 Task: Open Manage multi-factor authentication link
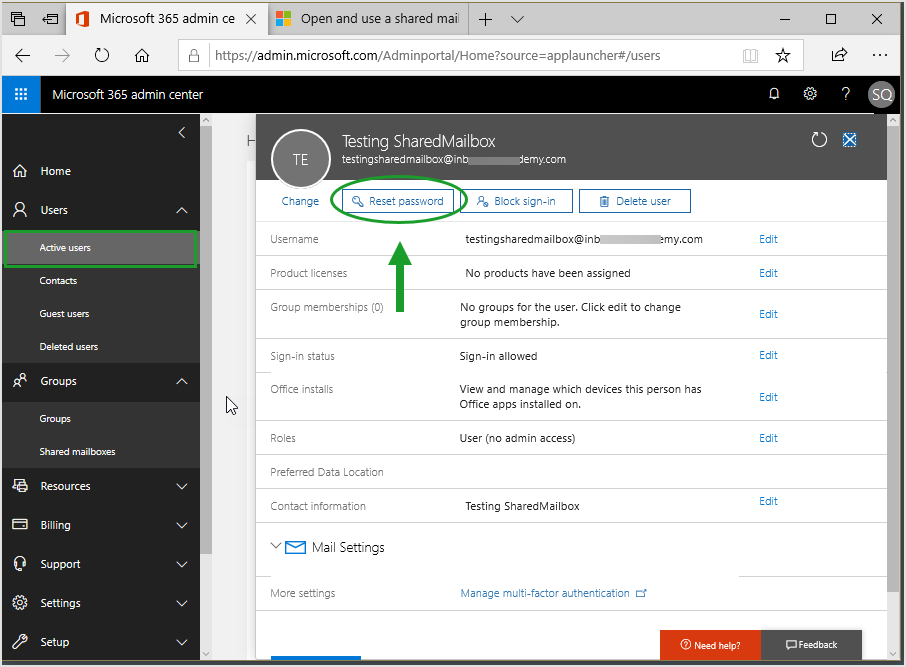546,592
